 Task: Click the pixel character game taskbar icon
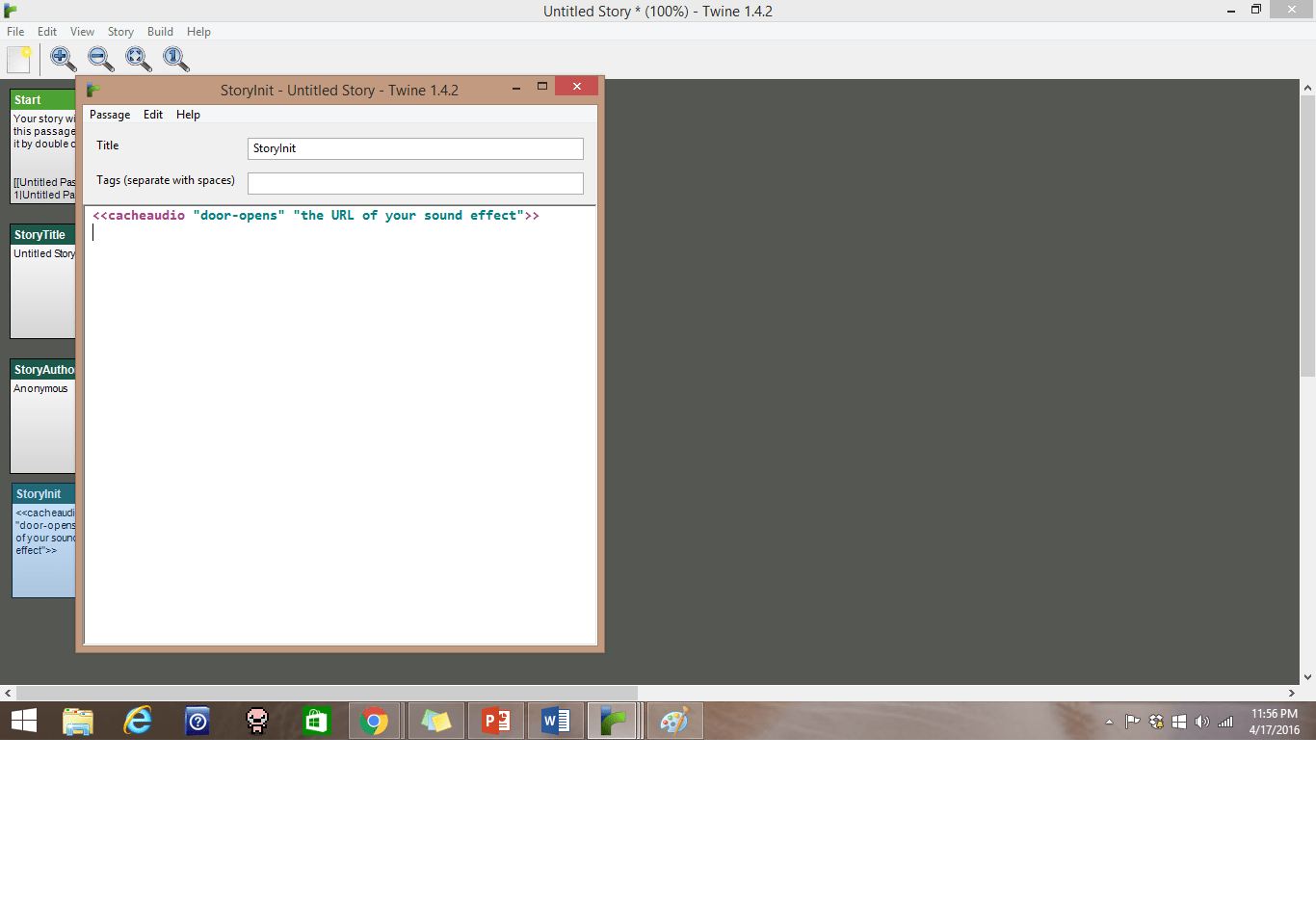(x=257, y=721)
